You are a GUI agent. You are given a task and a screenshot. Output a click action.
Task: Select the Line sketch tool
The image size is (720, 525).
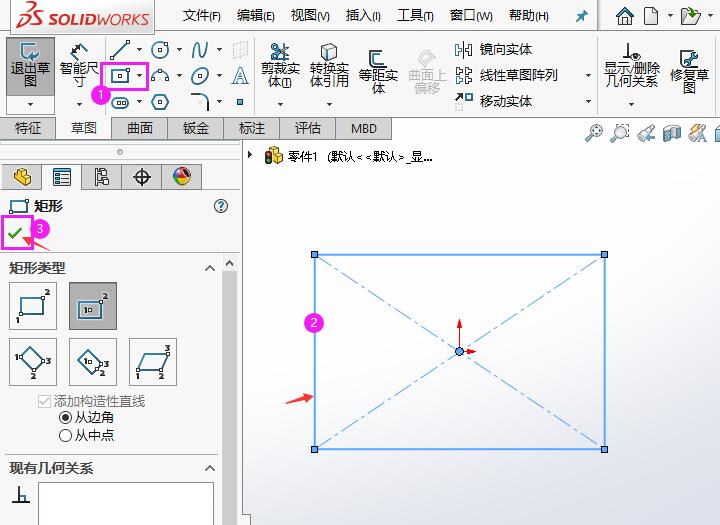point(120,50)
